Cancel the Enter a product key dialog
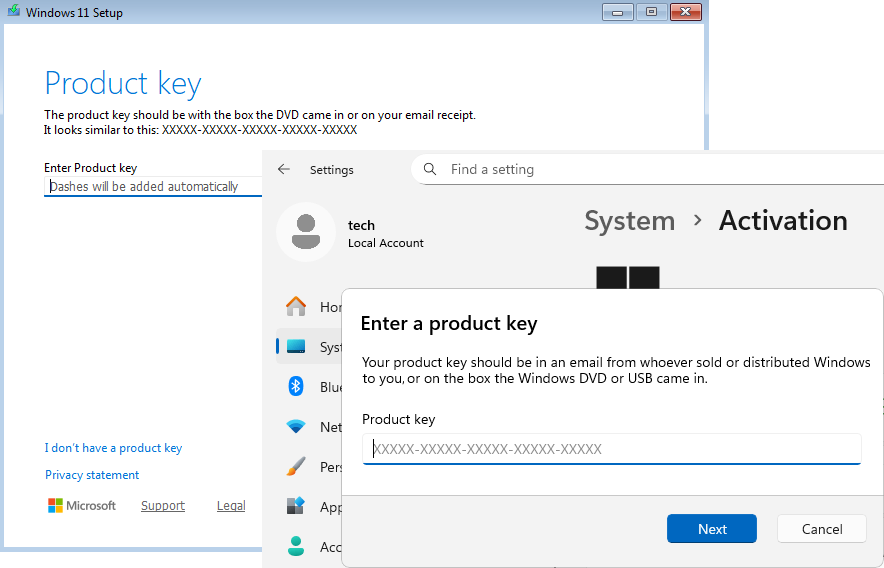This screenshot has width=884, height=568. click(821, 529)
